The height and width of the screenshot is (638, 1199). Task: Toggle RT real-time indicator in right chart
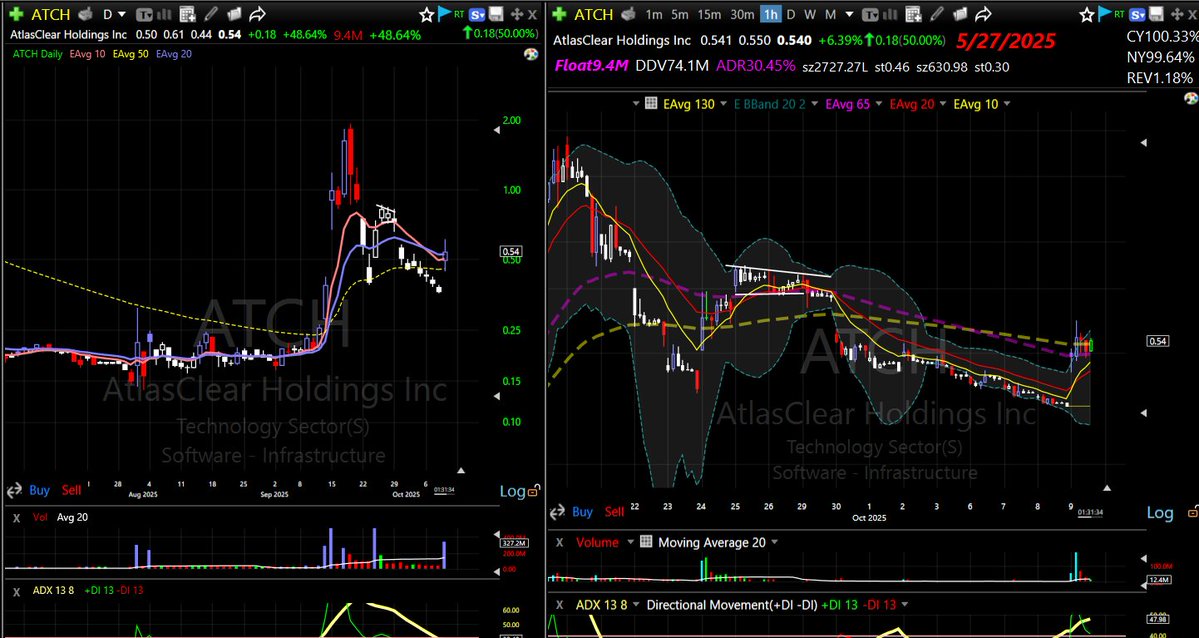(x=1119, y=14)
